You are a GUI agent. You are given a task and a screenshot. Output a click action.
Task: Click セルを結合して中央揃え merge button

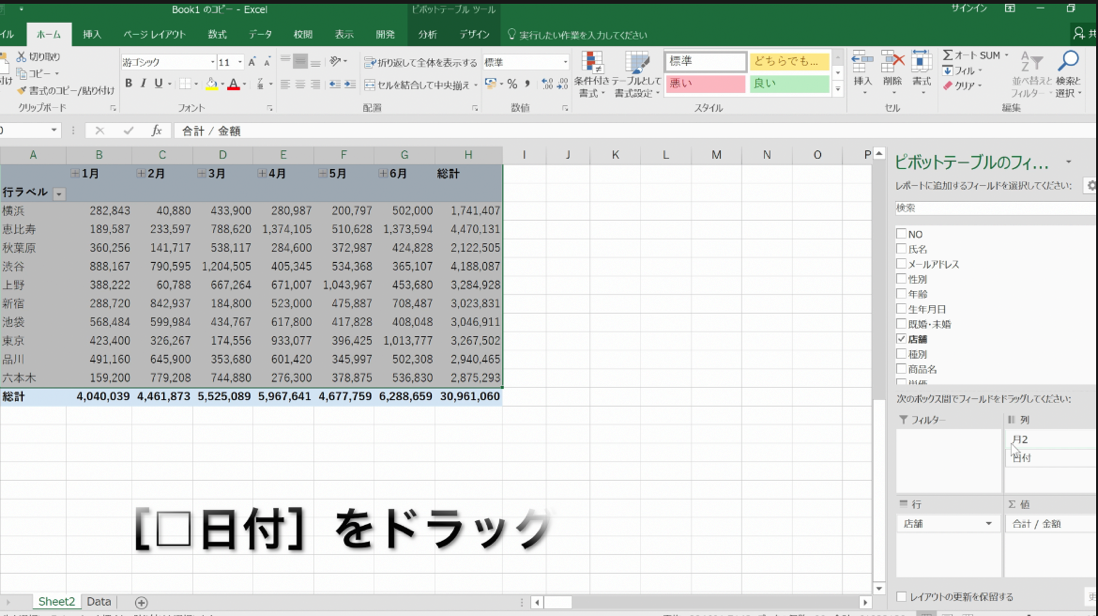[421, 85]
